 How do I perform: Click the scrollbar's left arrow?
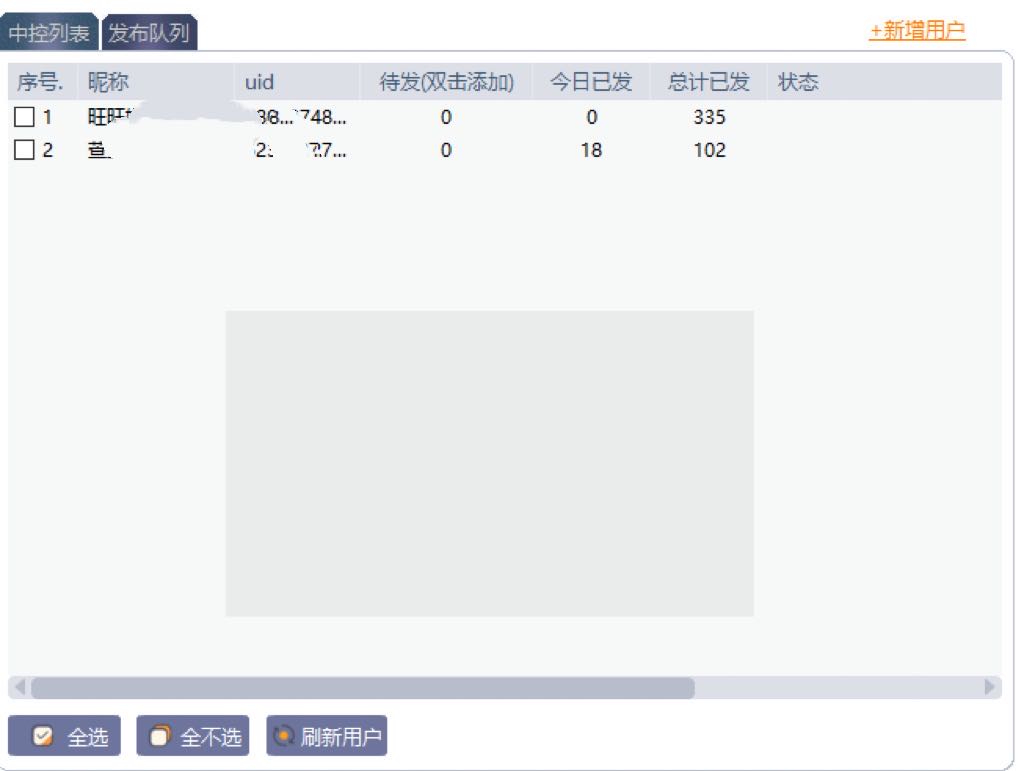(x=18, y=688)
